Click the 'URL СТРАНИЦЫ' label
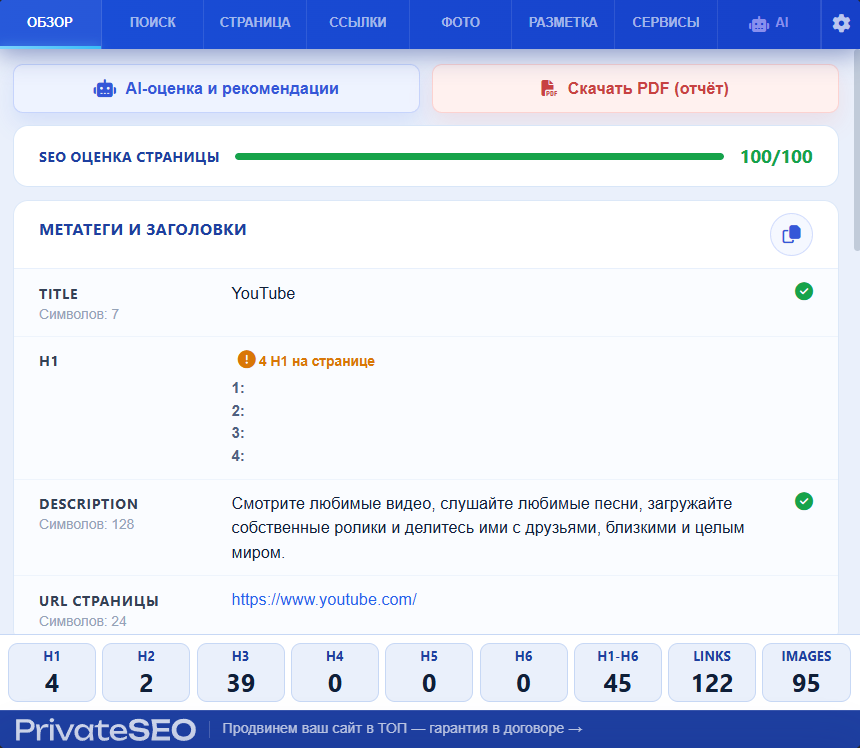Image resolution: width=860 pixels, height=748 pixels. 99,601
